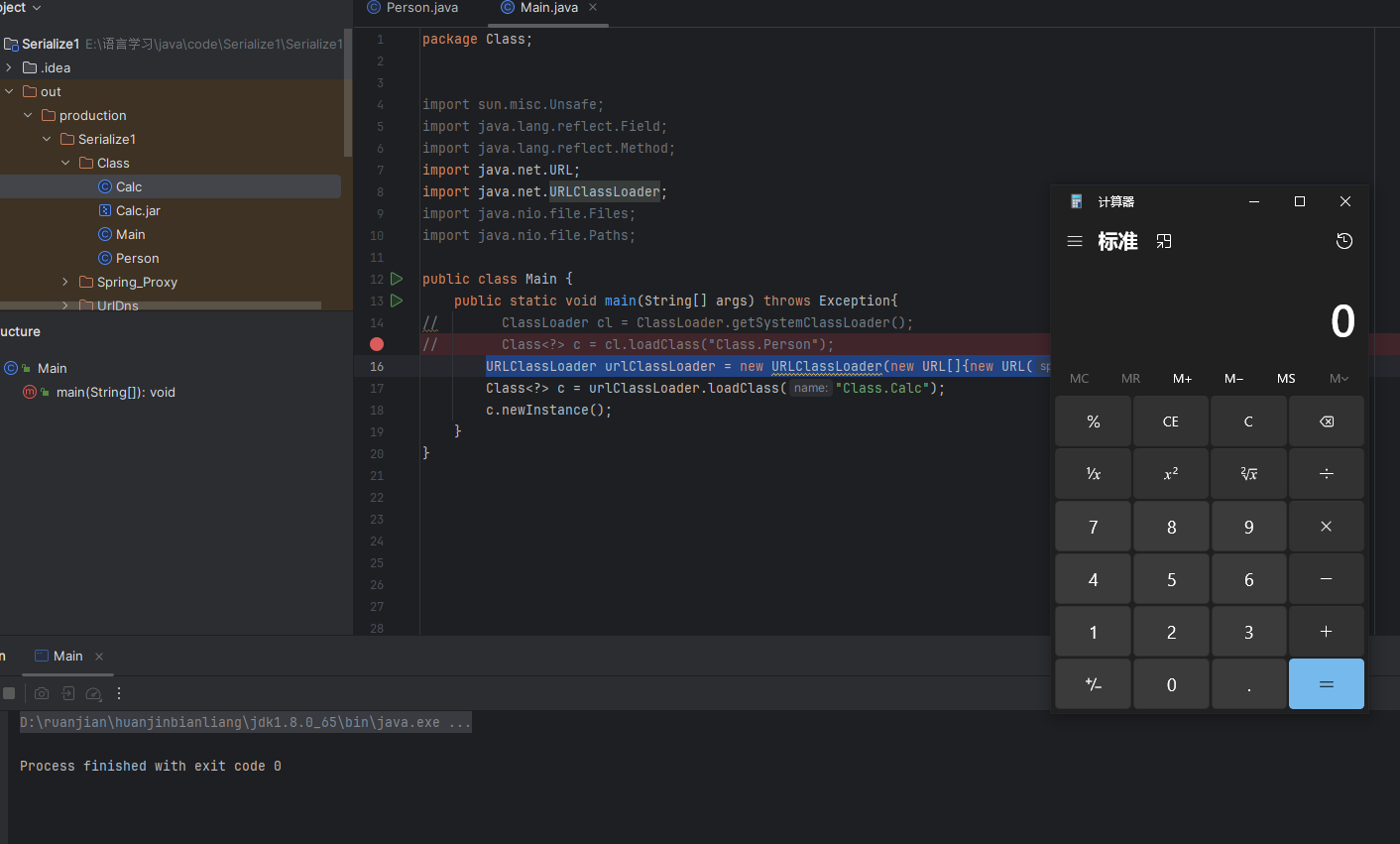Click Calculator reciprocal 1/x key
The image size is (1400, 844).
[1094, 474]
